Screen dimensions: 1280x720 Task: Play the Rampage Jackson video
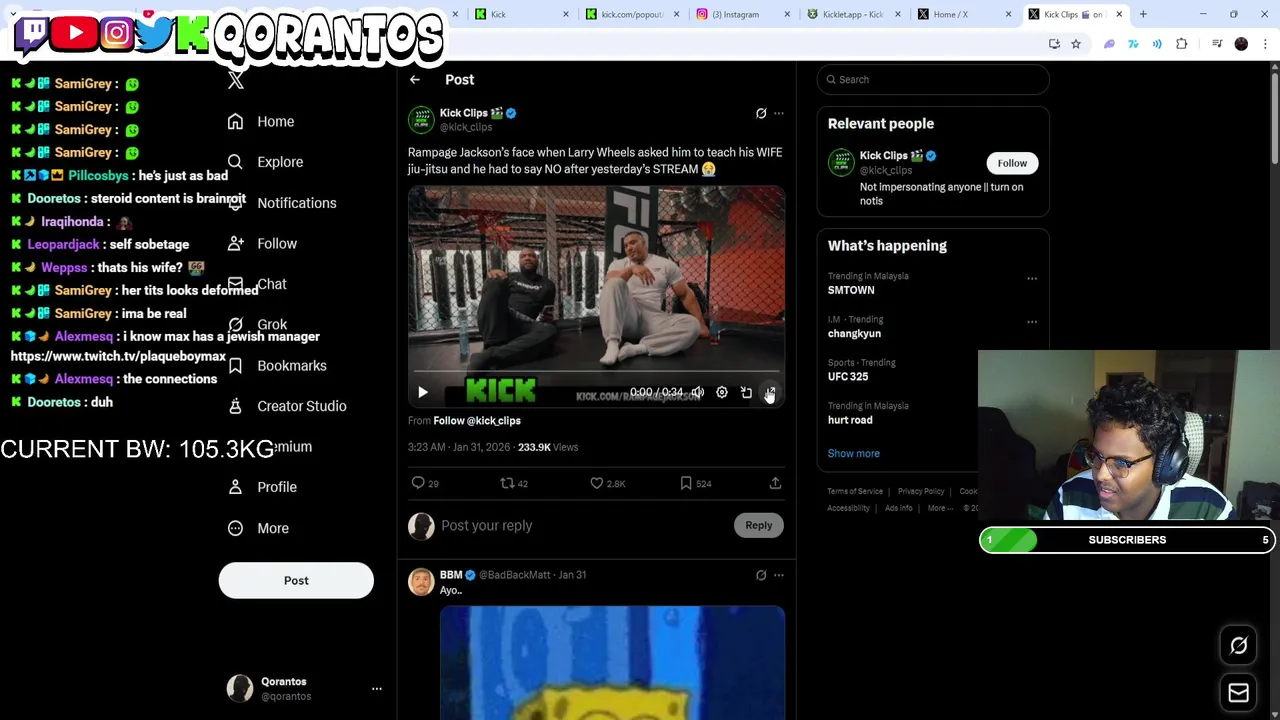pos(422,393)
